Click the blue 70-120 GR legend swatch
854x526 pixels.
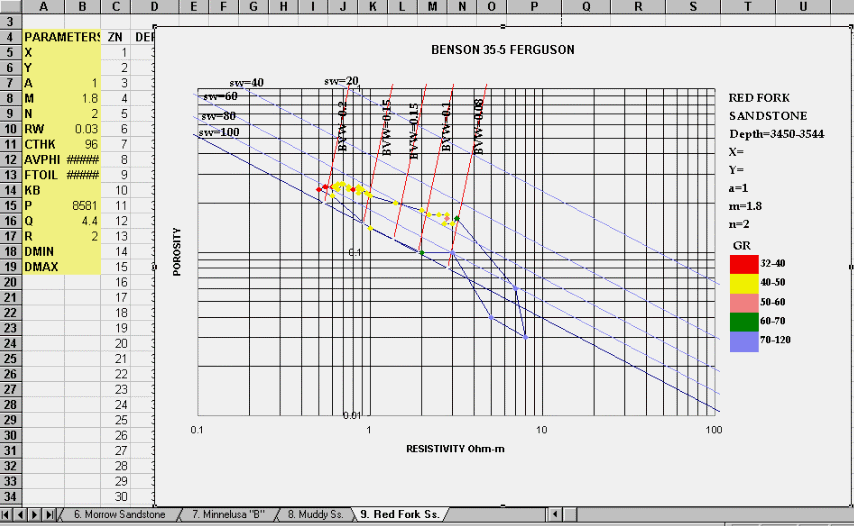pos(743,342)
